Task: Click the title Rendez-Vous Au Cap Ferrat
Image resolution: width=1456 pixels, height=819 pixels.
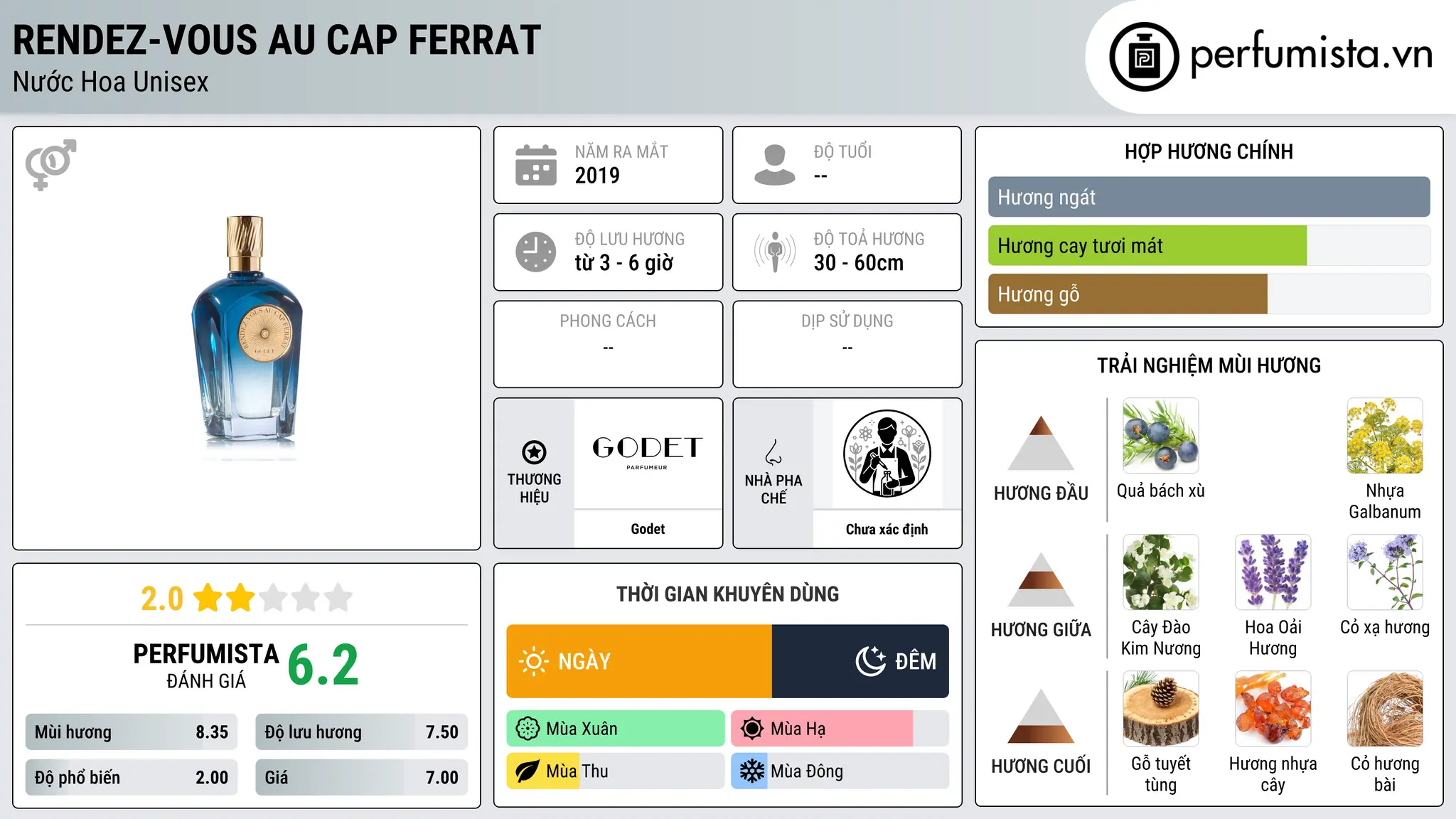Action: [x=277, y=40]
